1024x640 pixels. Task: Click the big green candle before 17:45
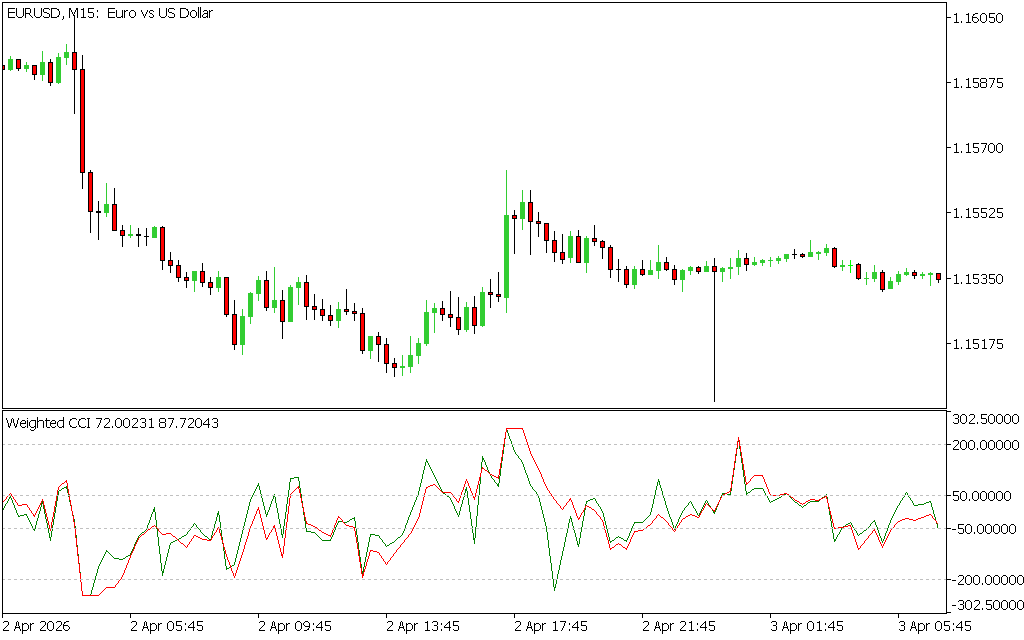point(507,255)
